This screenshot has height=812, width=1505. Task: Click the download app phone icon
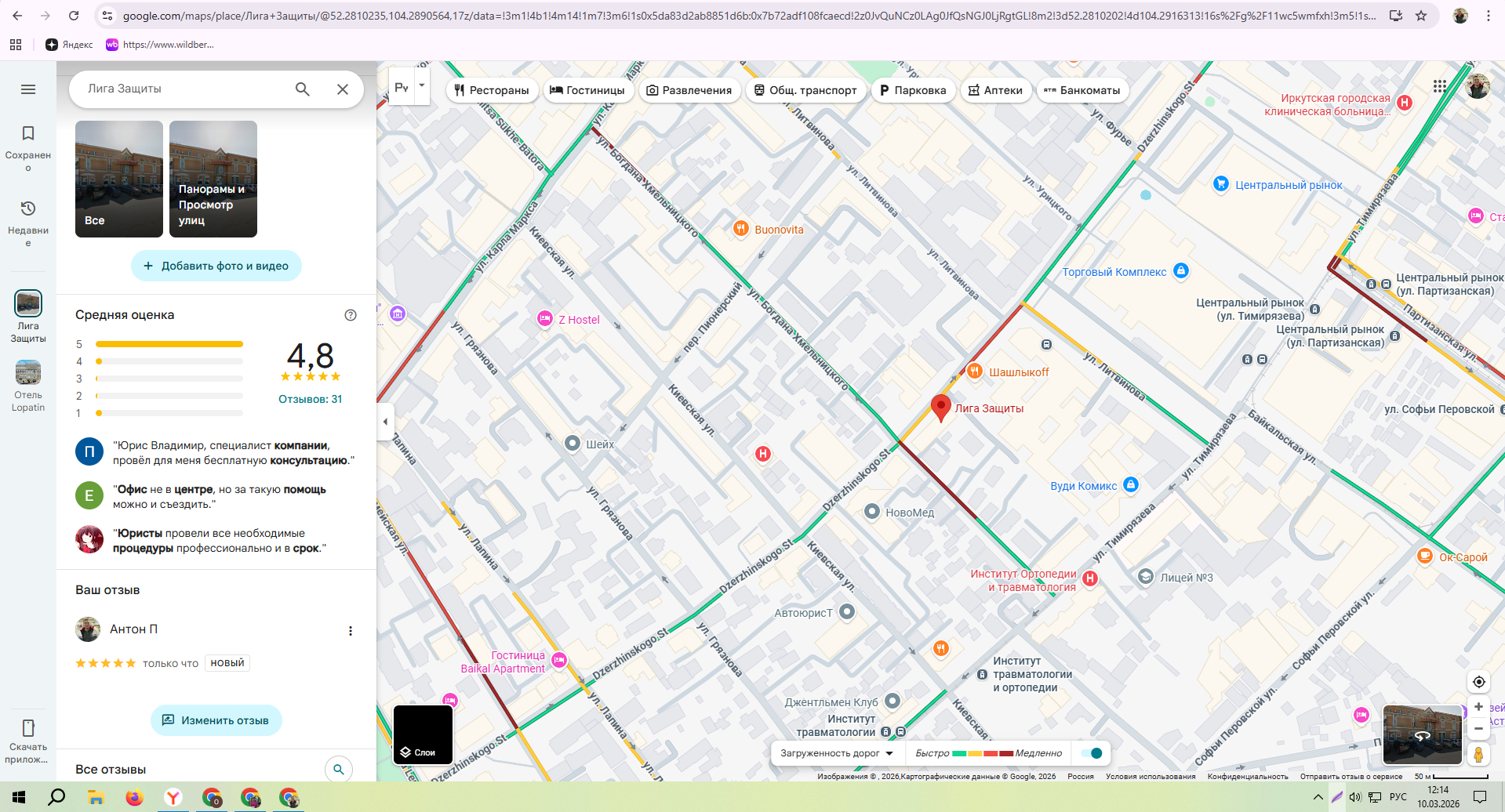coord(28,728)
